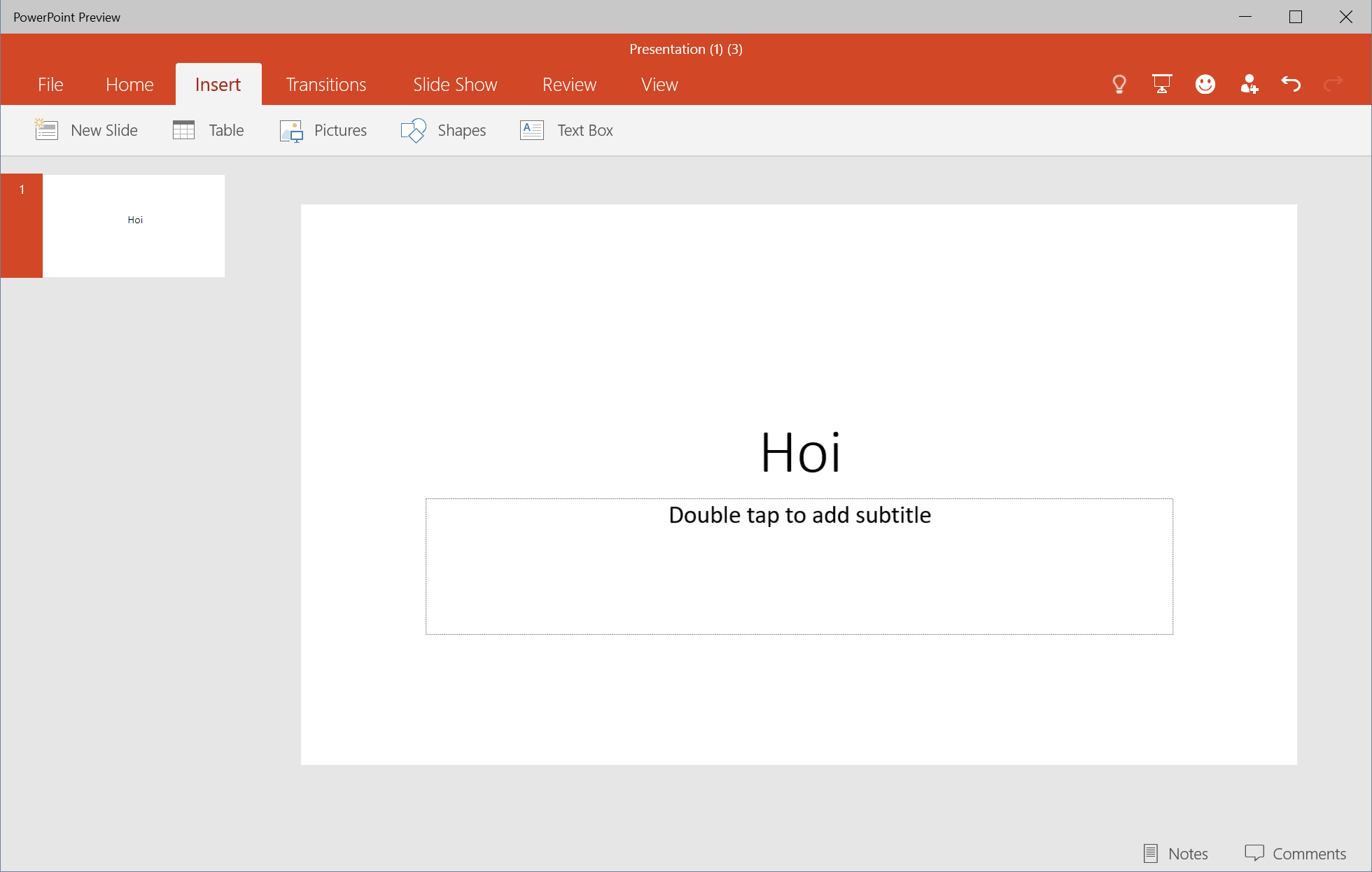Open the View tab

(x=659, y=85)
